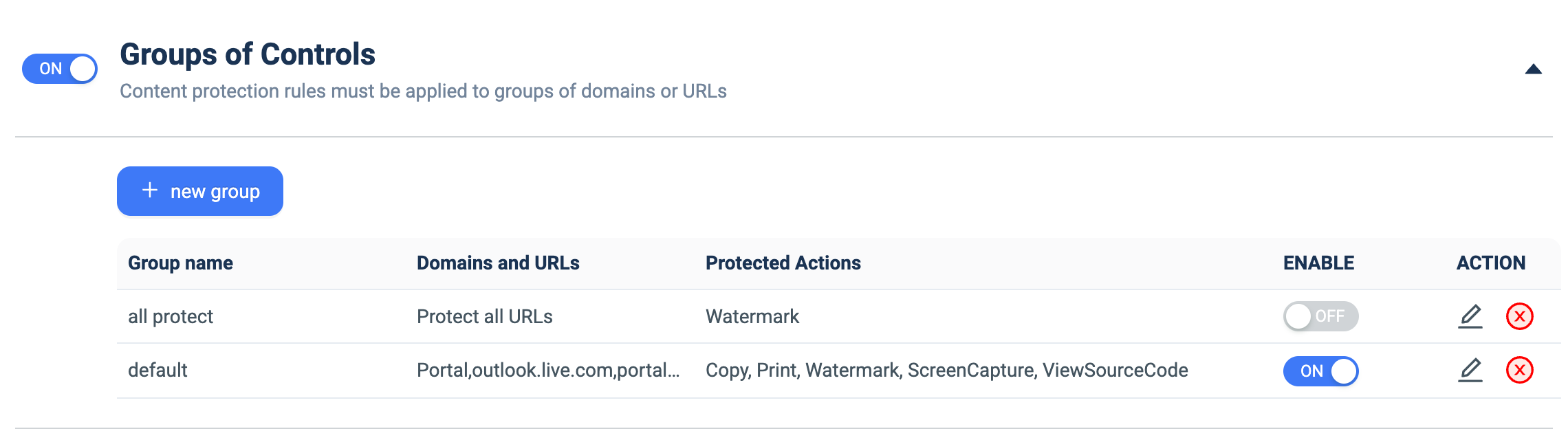This screenshot has height=429, width=1568.
Task: Click the Groups of Controls heading
Action: 248,54
